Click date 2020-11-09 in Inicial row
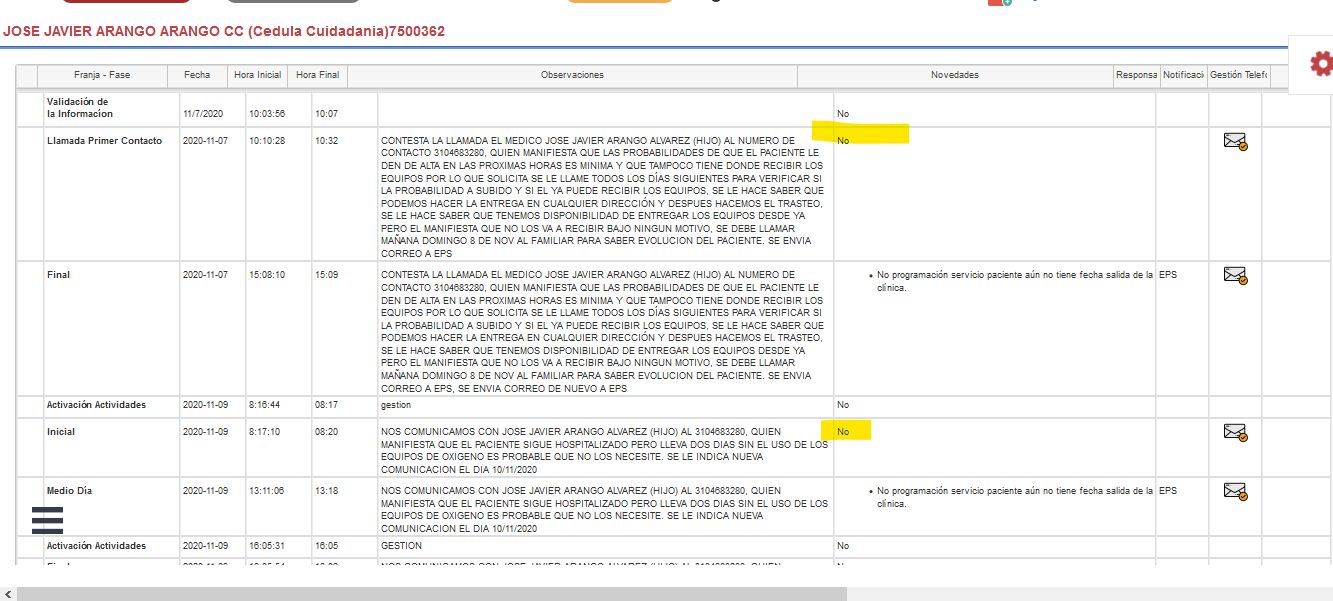Viewport: 1333px width, 601px height. tap(205, 432)
